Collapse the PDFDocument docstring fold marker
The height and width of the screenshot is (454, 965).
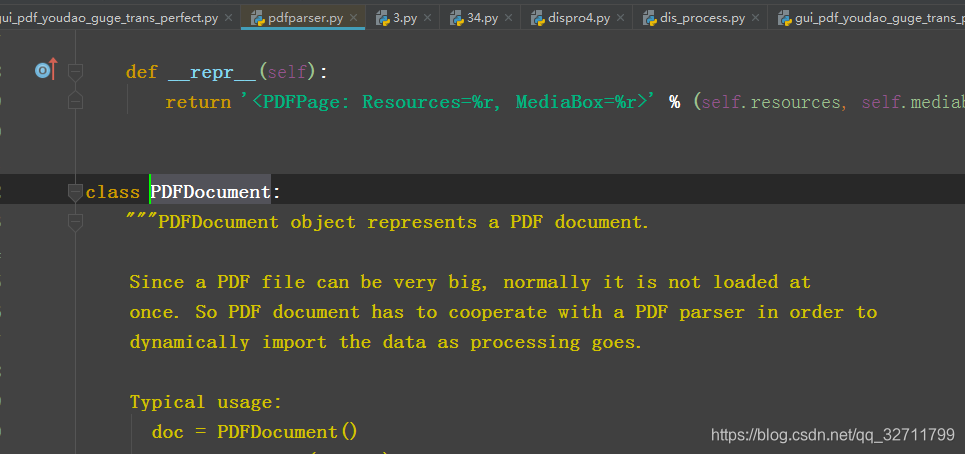[x=75, y=223]
